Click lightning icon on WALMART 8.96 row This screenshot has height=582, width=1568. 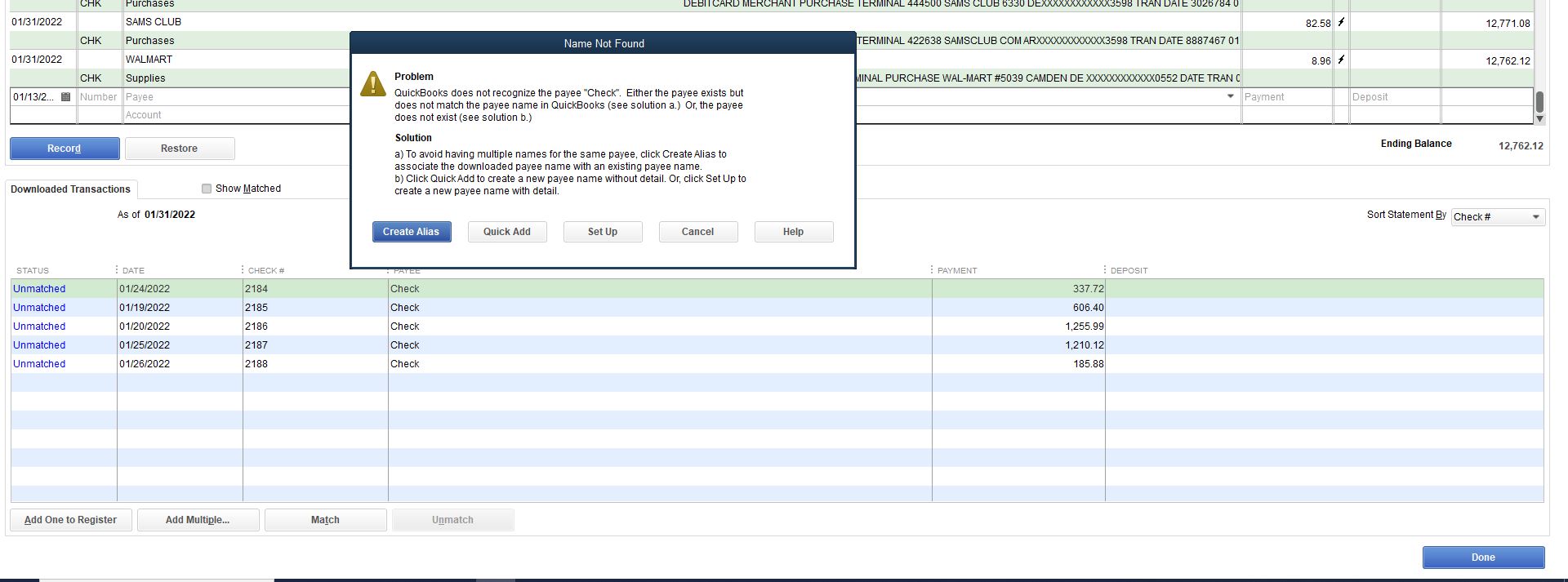[x=1341, y=60]
